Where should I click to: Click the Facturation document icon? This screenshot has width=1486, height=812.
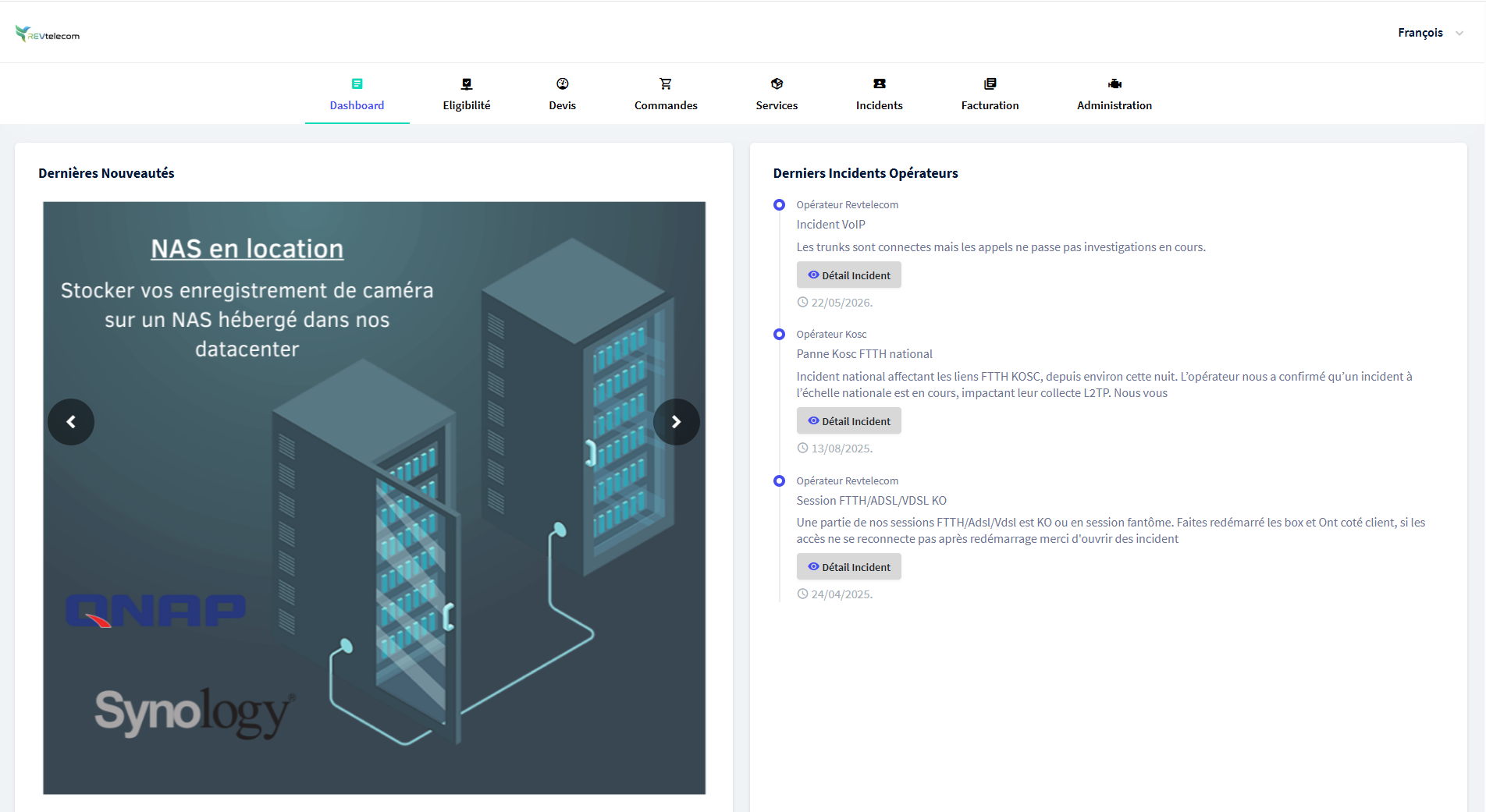pyautogui.click(x=990, y=83)
